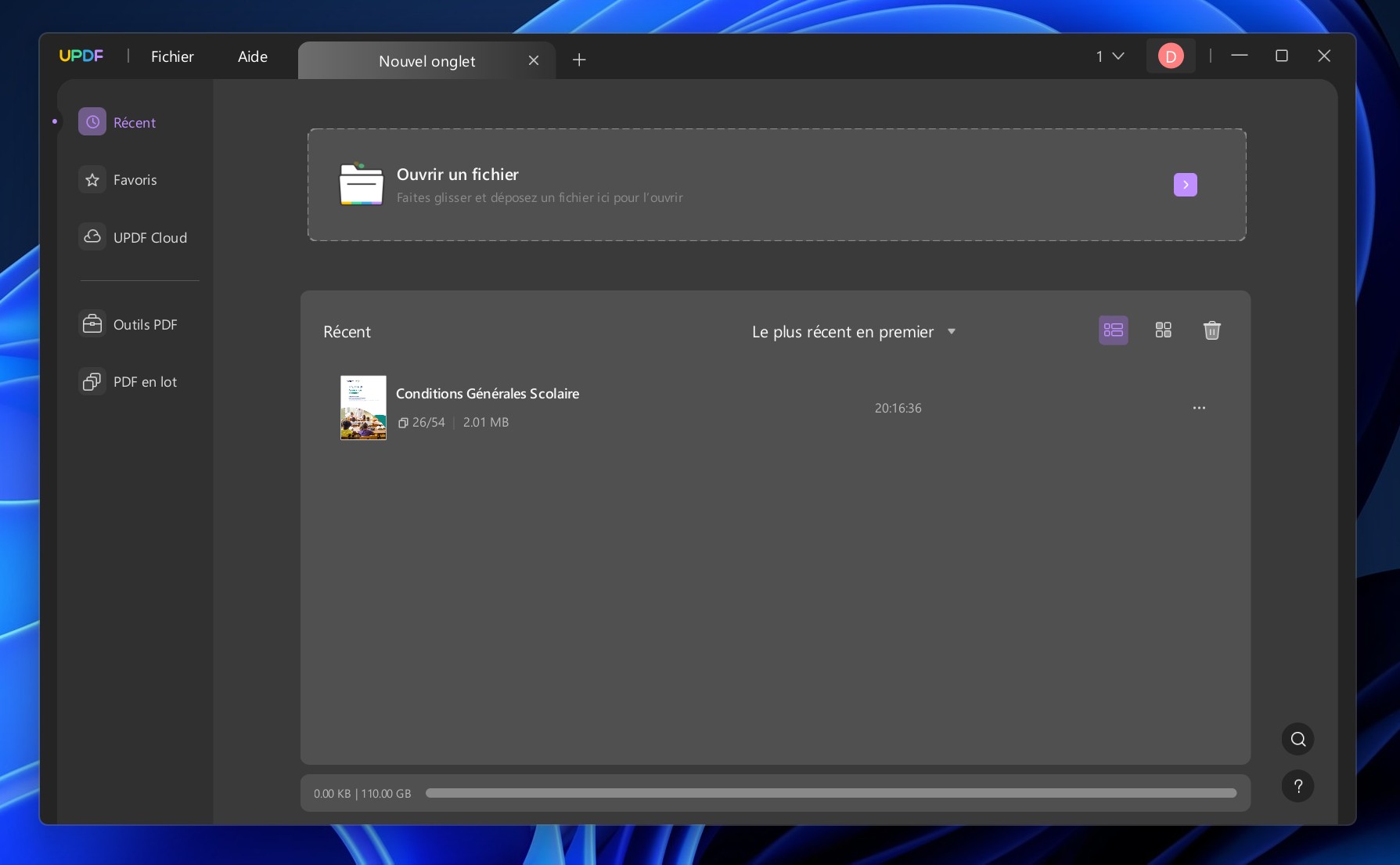Close the Nouvel onglet tab
Screen dimensions: 1400x865
tap(534, 60)
